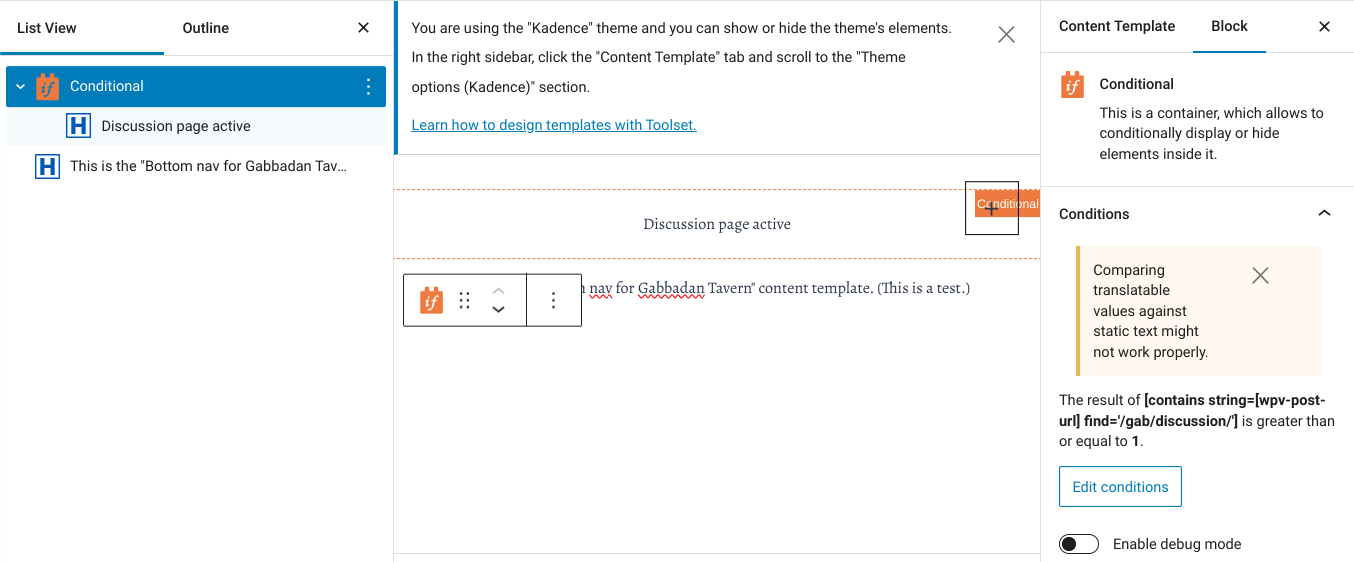1354x562 pixels.
Task: Click the Heading icon beside Discussion page active
Action: coord(78,126)
